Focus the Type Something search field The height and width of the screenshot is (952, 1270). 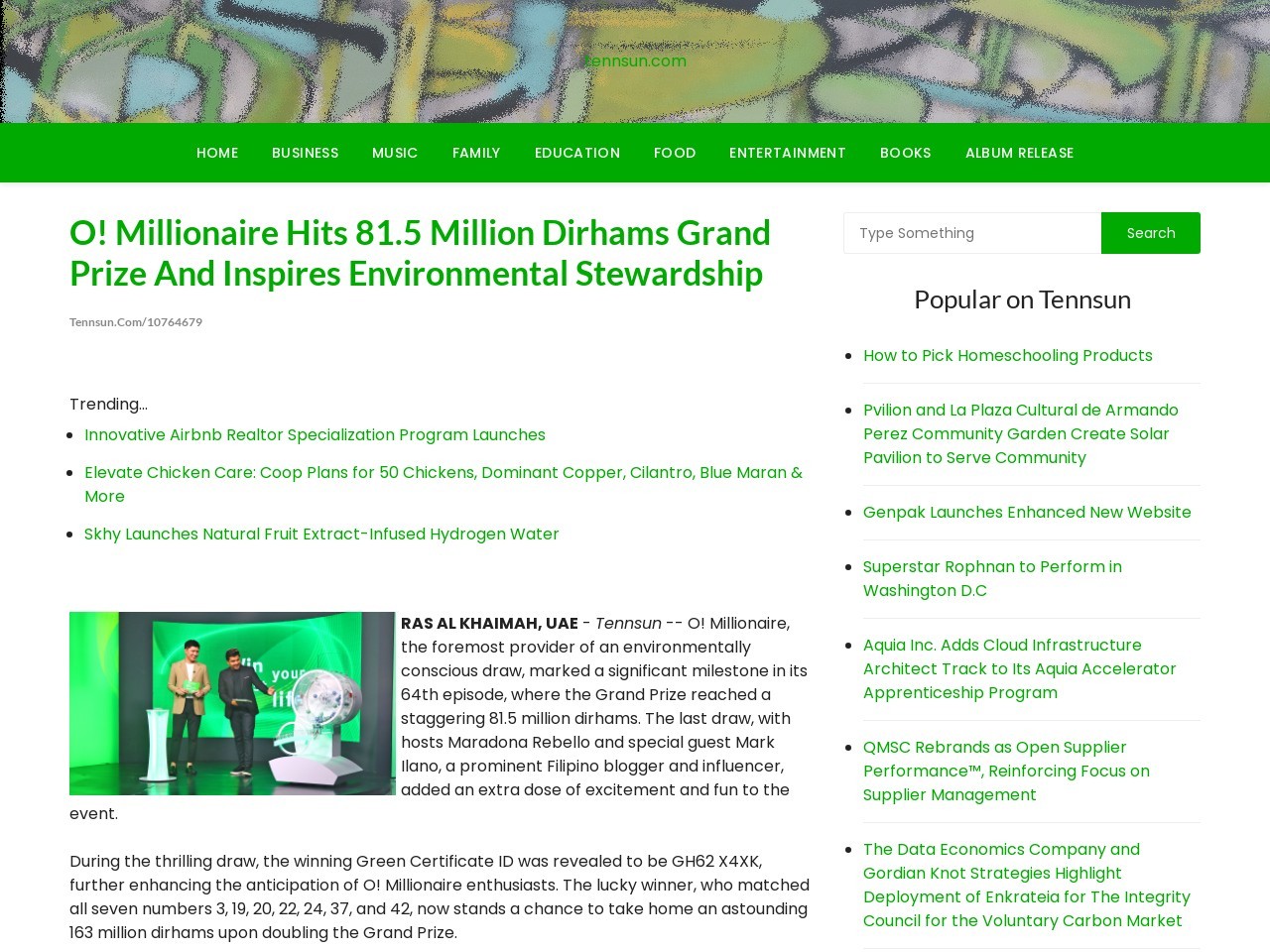point(971,233)
